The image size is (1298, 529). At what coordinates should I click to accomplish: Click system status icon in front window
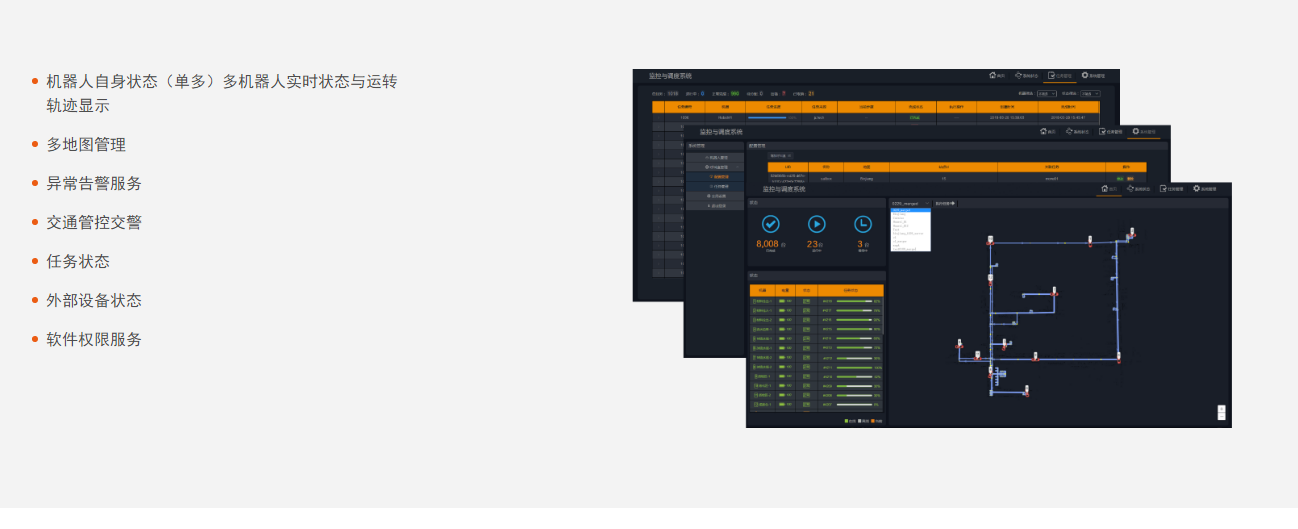pyautogui.click(x=1131, y=188)
